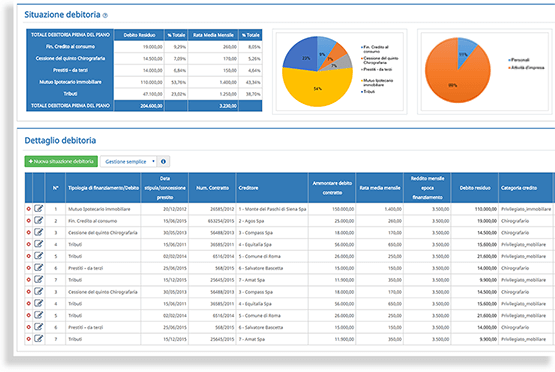The width and height of the screenshot is (555, 372).
Task: Click Nuova situazione debitoria button
Action: pyautogui.click(x=61, y=161)
